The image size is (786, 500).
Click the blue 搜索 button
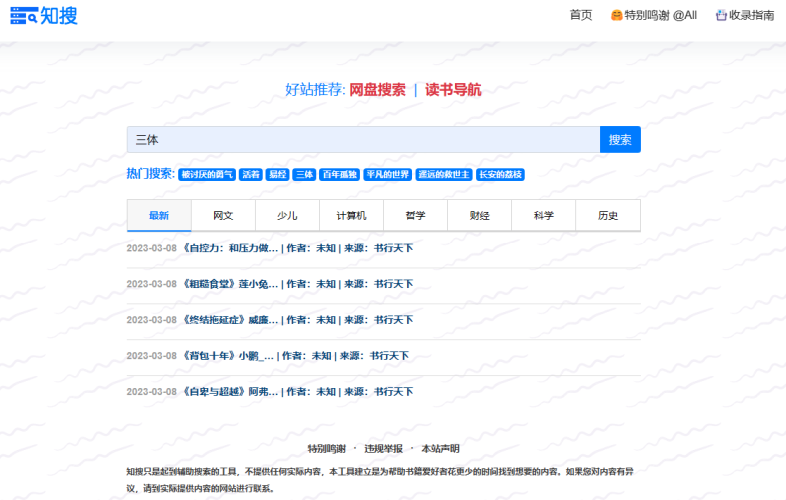click(620, 139)
